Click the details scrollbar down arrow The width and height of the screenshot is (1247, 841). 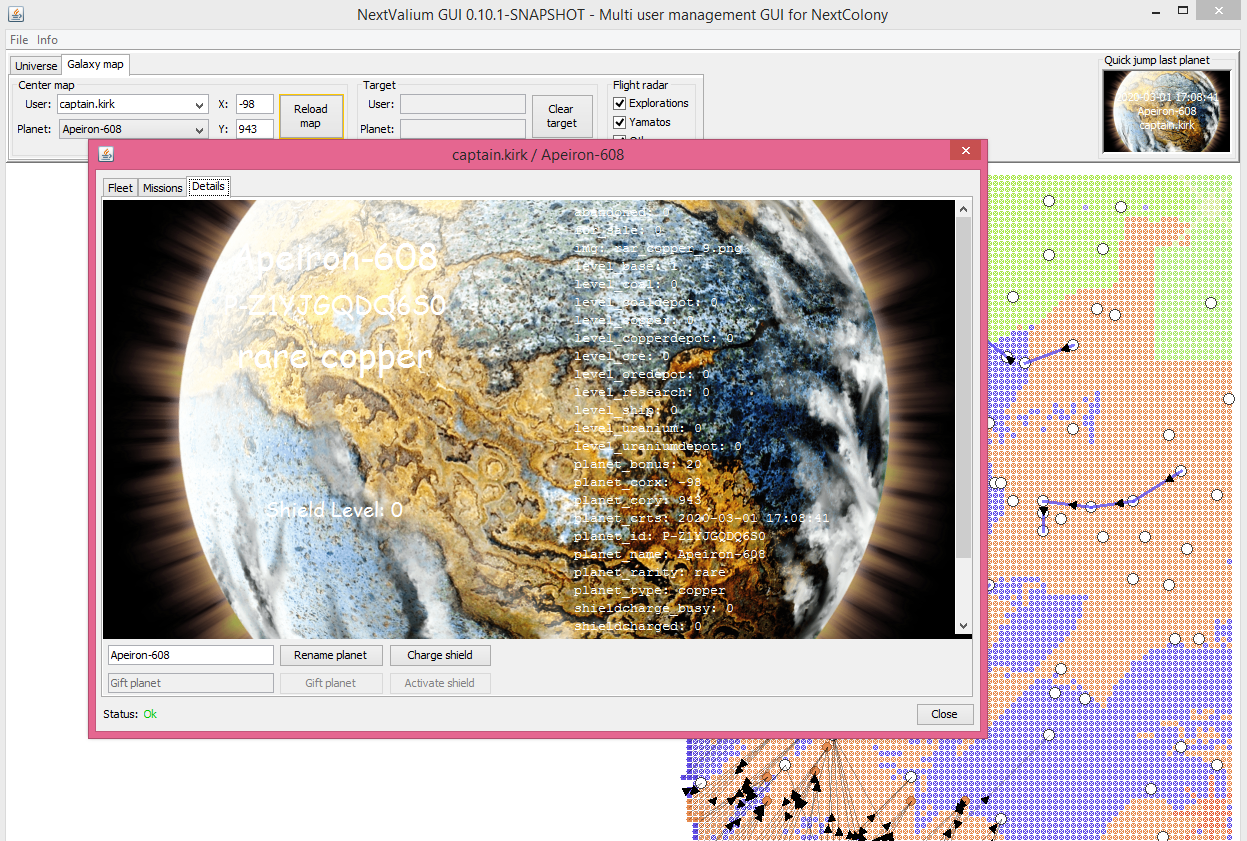tap(964, 625)
